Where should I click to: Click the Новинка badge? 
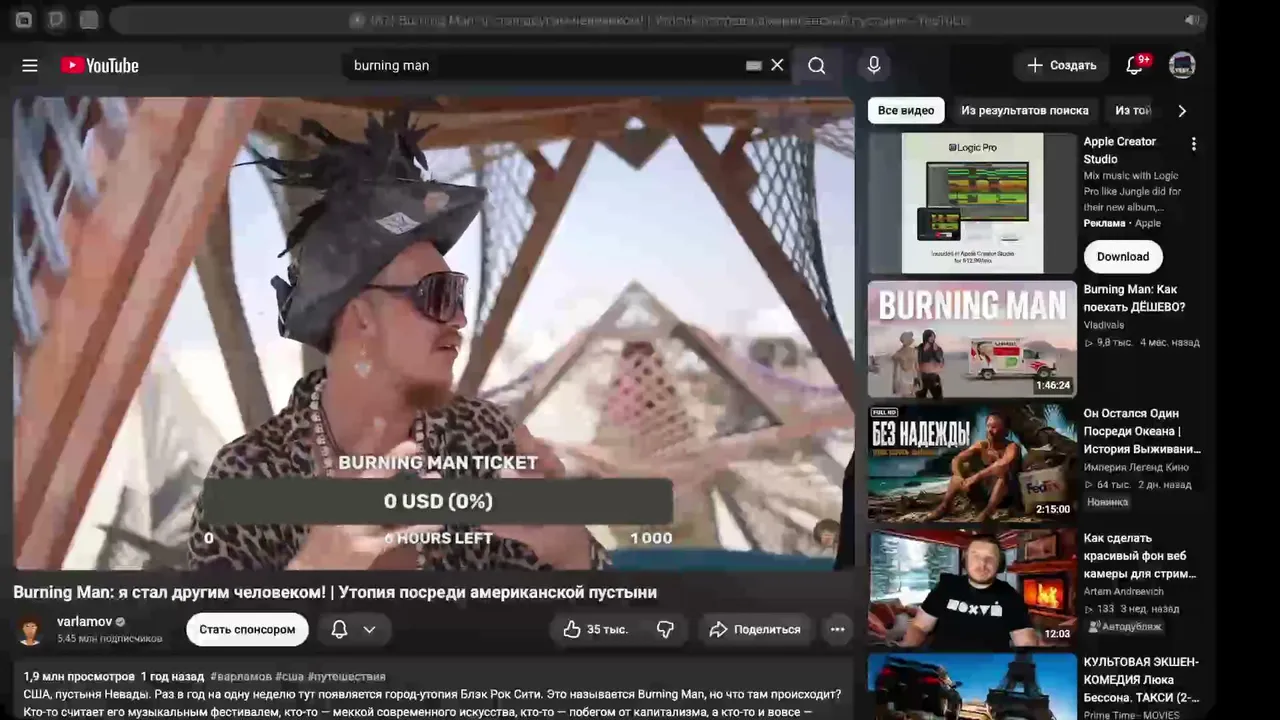tap(1108, 502)
